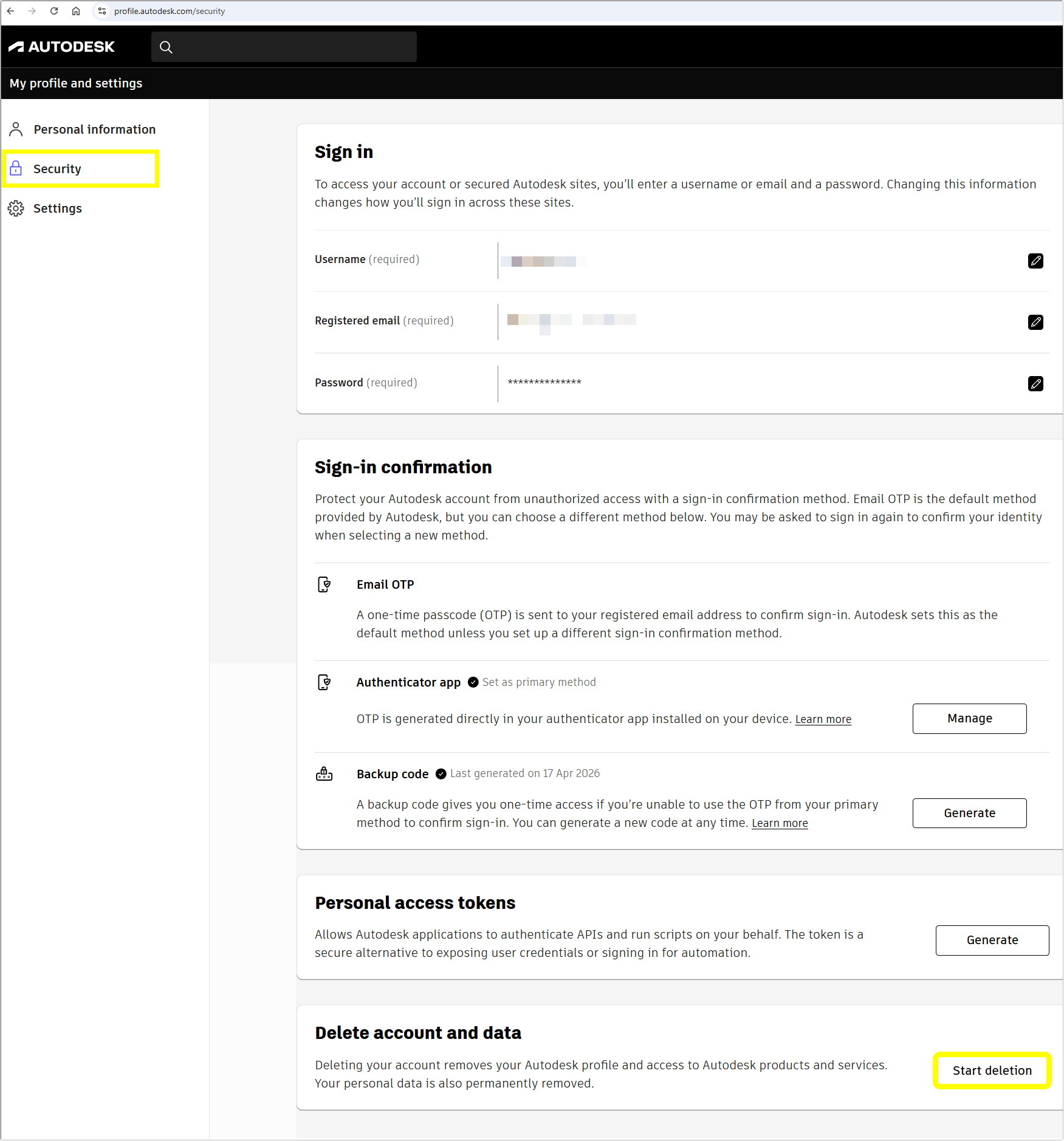This screenshot has height=1141, width=1064.
Task: Click Start deletion button
Action: point(992,1071)
